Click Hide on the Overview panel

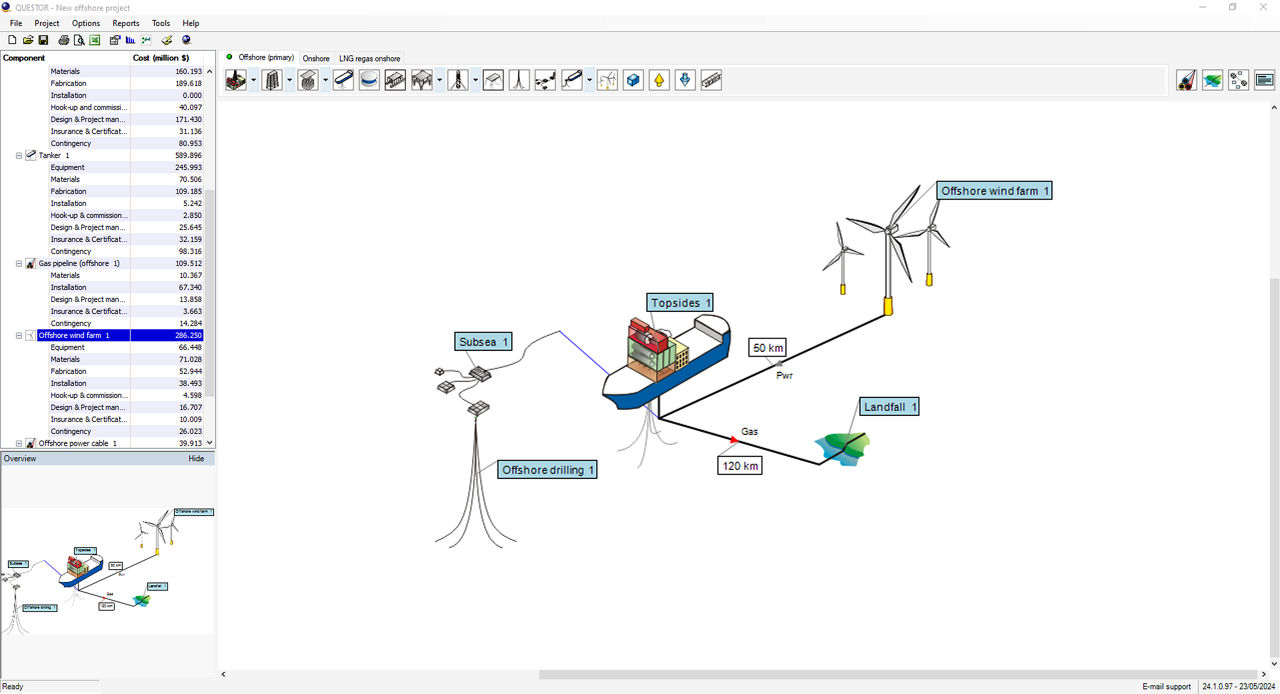(x=196, y=459)
